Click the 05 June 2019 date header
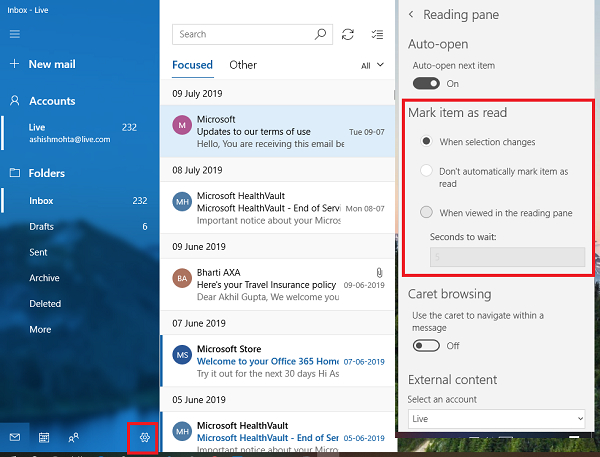The height and width of the screenshot is (457, 600). [x=199, y=400]
